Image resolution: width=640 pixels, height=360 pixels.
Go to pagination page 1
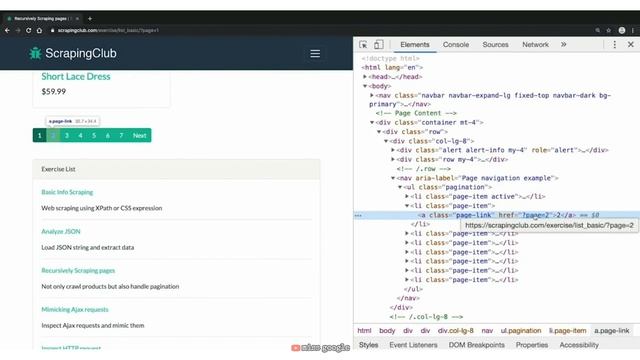click(40, 136)
